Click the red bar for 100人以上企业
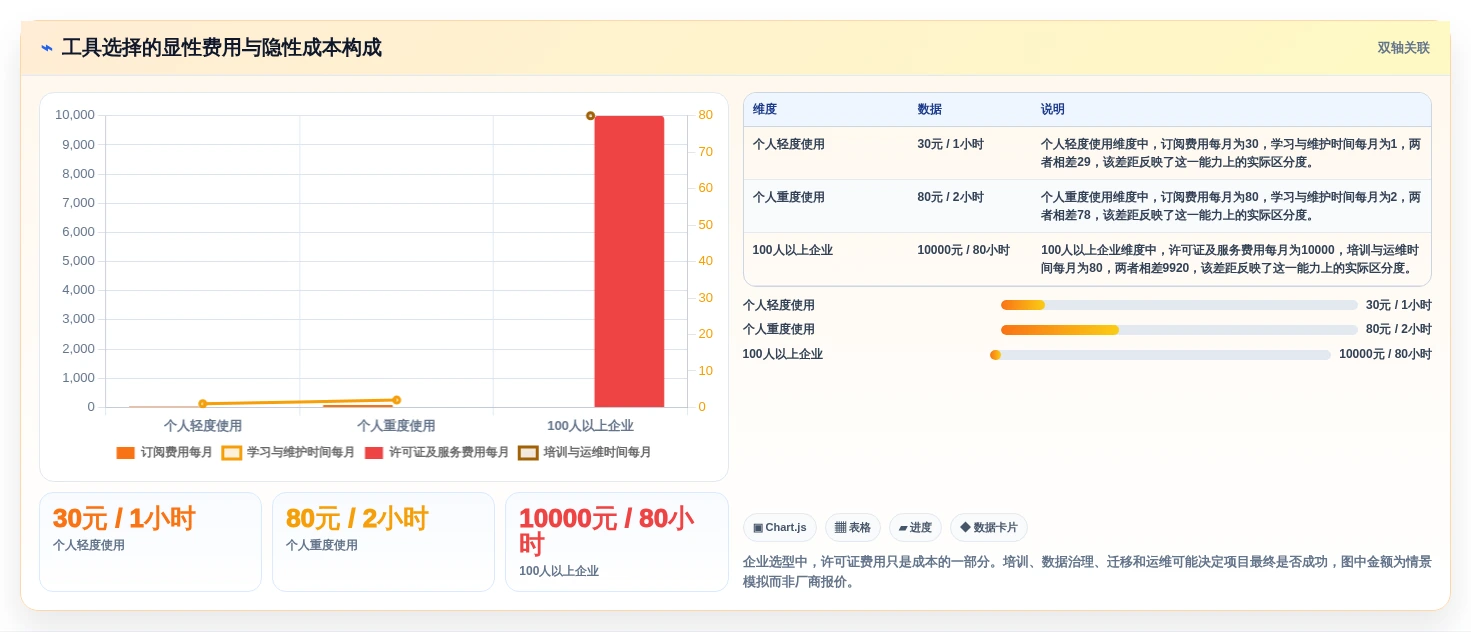 (629, 261)
